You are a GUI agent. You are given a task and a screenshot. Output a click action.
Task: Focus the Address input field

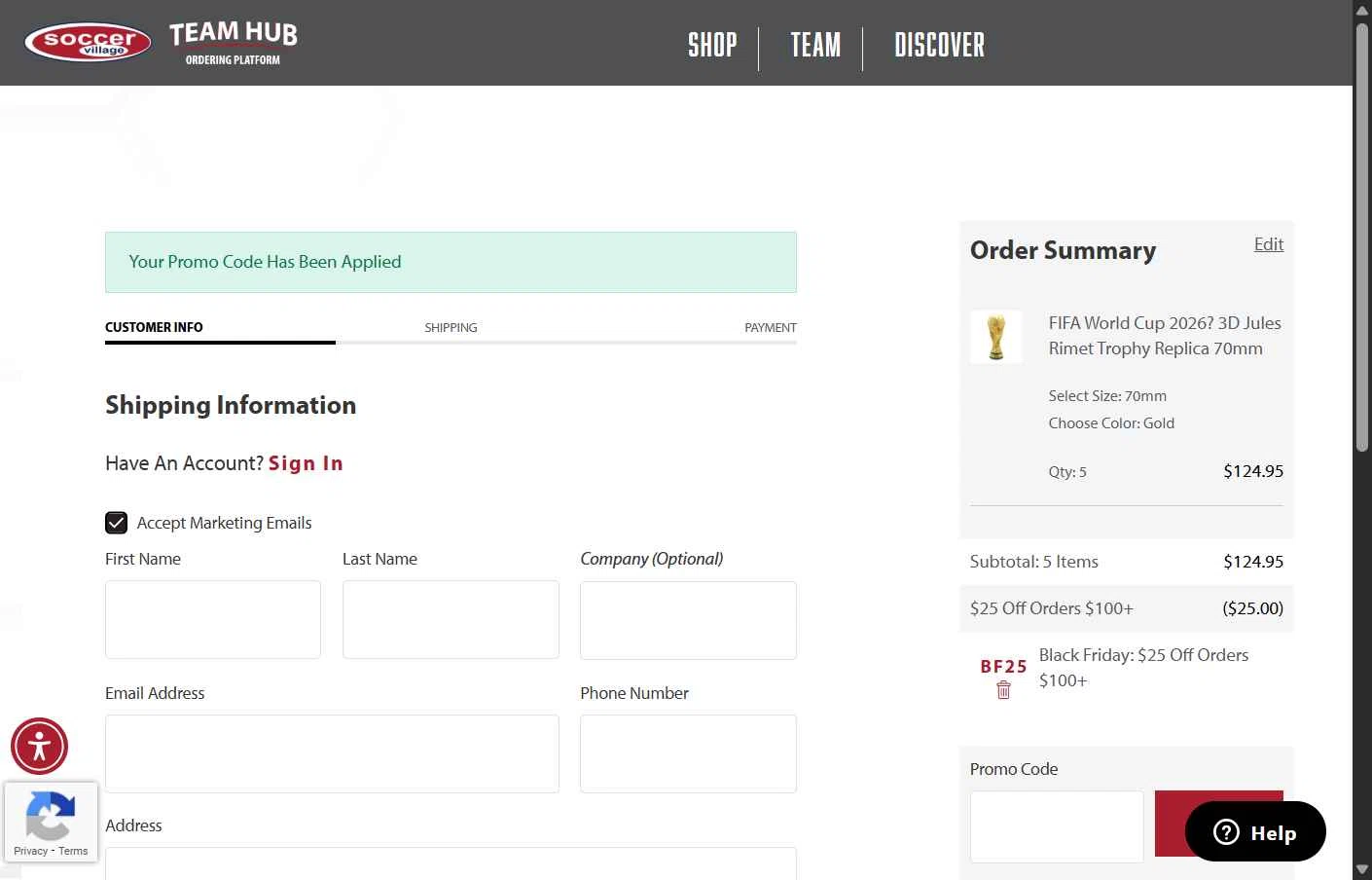(x=451, y=864)
